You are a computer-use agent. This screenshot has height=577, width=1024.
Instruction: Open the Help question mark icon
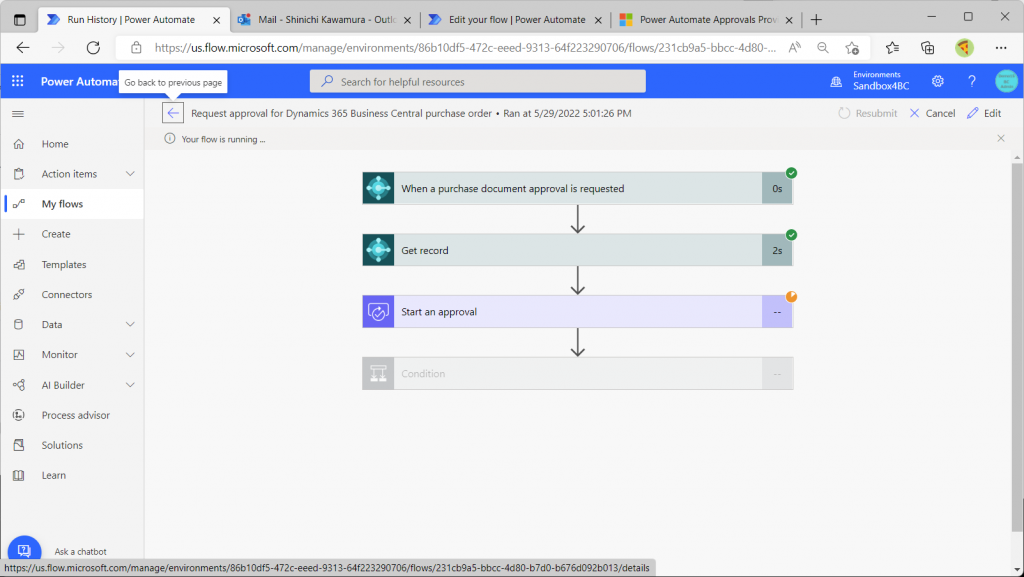[x=972, y=81]
